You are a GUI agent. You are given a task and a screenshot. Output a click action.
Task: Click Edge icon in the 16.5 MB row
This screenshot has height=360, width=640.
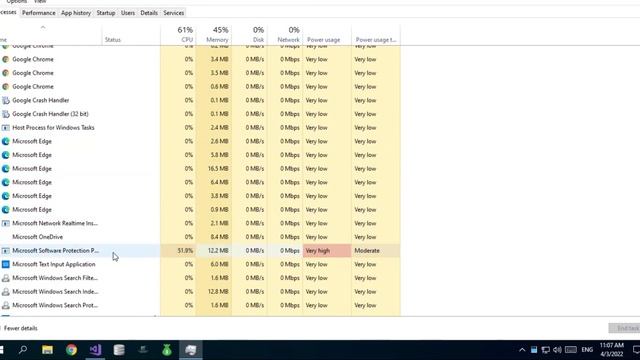click(x=5, y=169)
